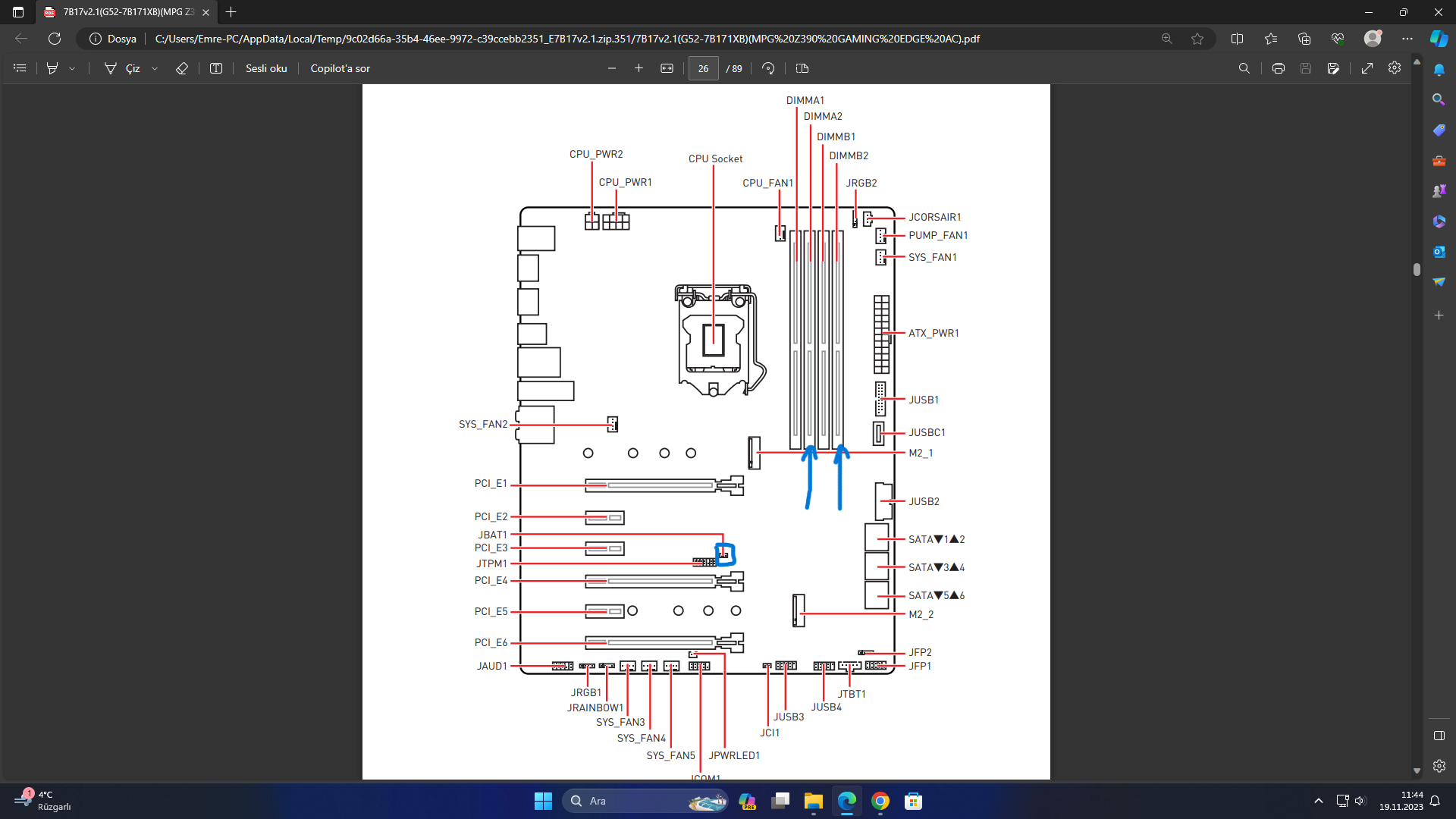The width and height of the screenshot is (1456, 819).
Task: Zoom in the PDF page
Action: [x=639, y=68]
